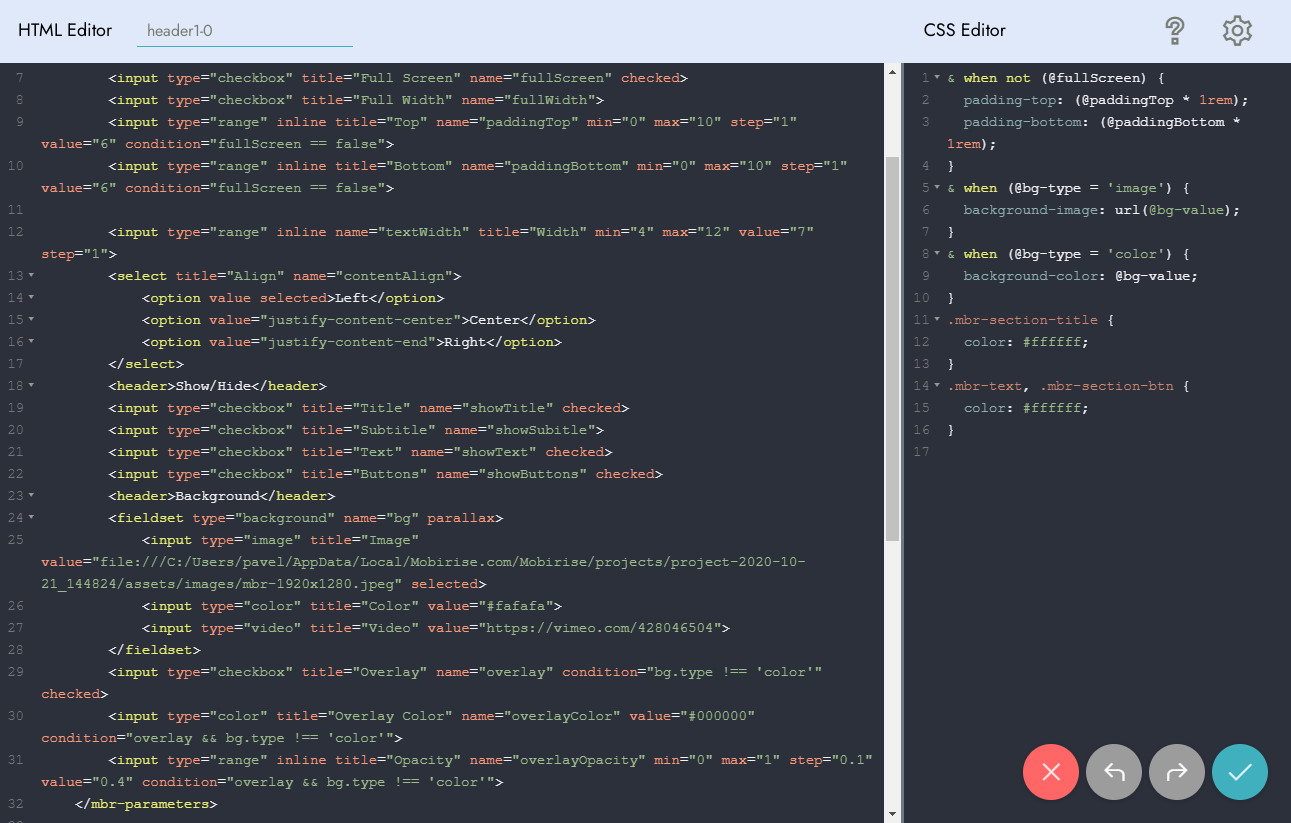The image size is (1291, 823).
Task: Click the HTML Editor heading
Action: (65, 30)
